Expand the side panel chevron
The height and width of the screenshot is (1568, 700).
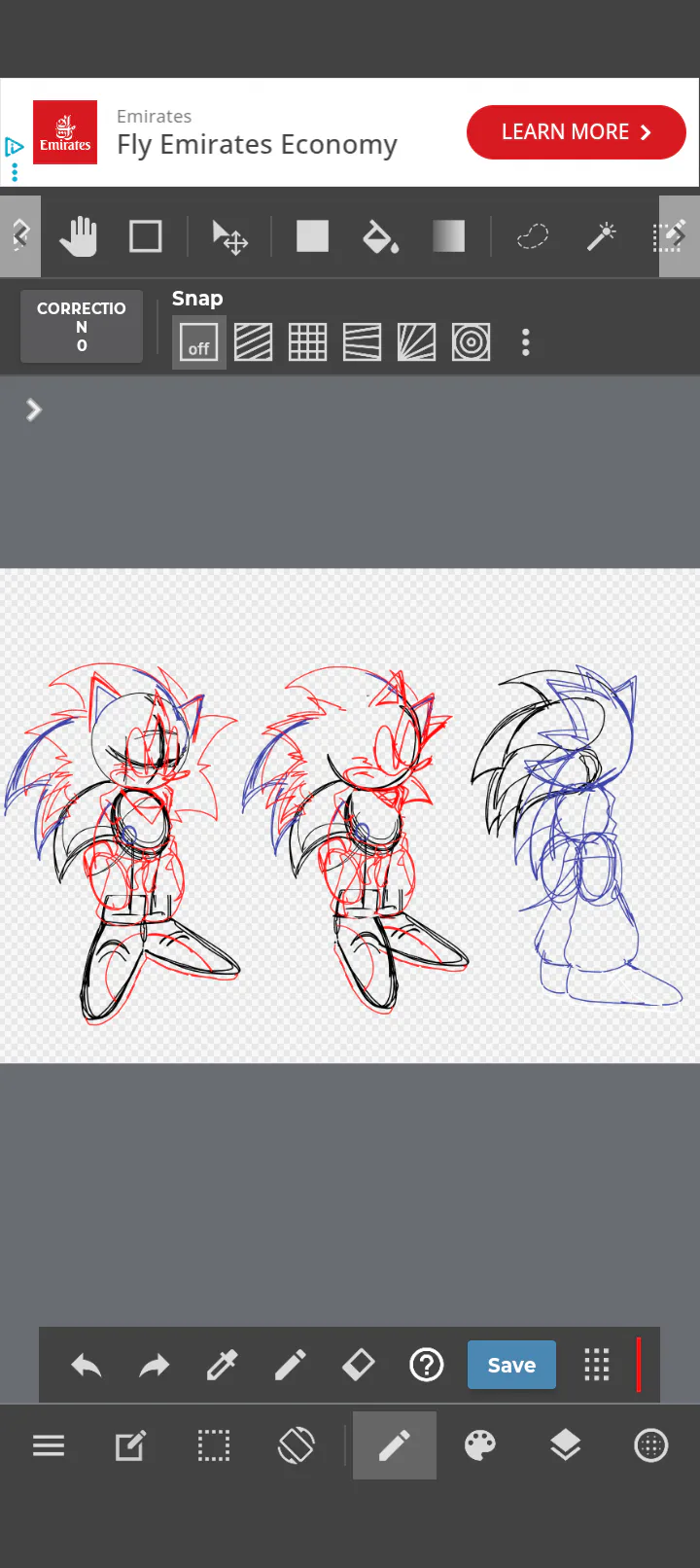[x=34, y=410]
